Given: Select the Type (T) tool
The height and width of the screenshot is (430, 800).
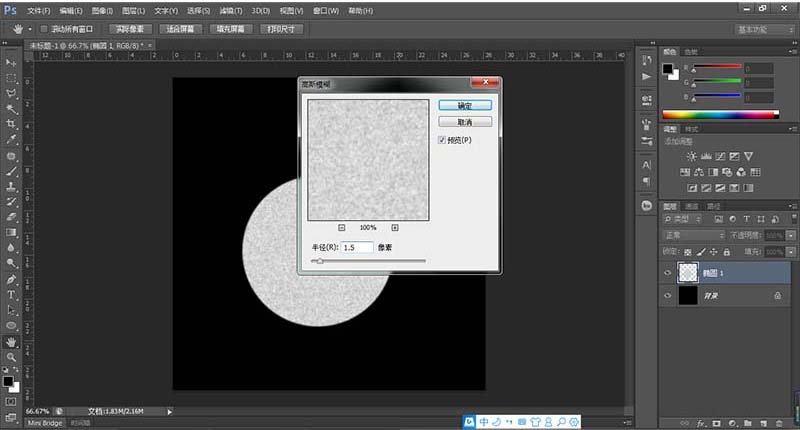Looking at the screenshot, I should coord(11,295).
